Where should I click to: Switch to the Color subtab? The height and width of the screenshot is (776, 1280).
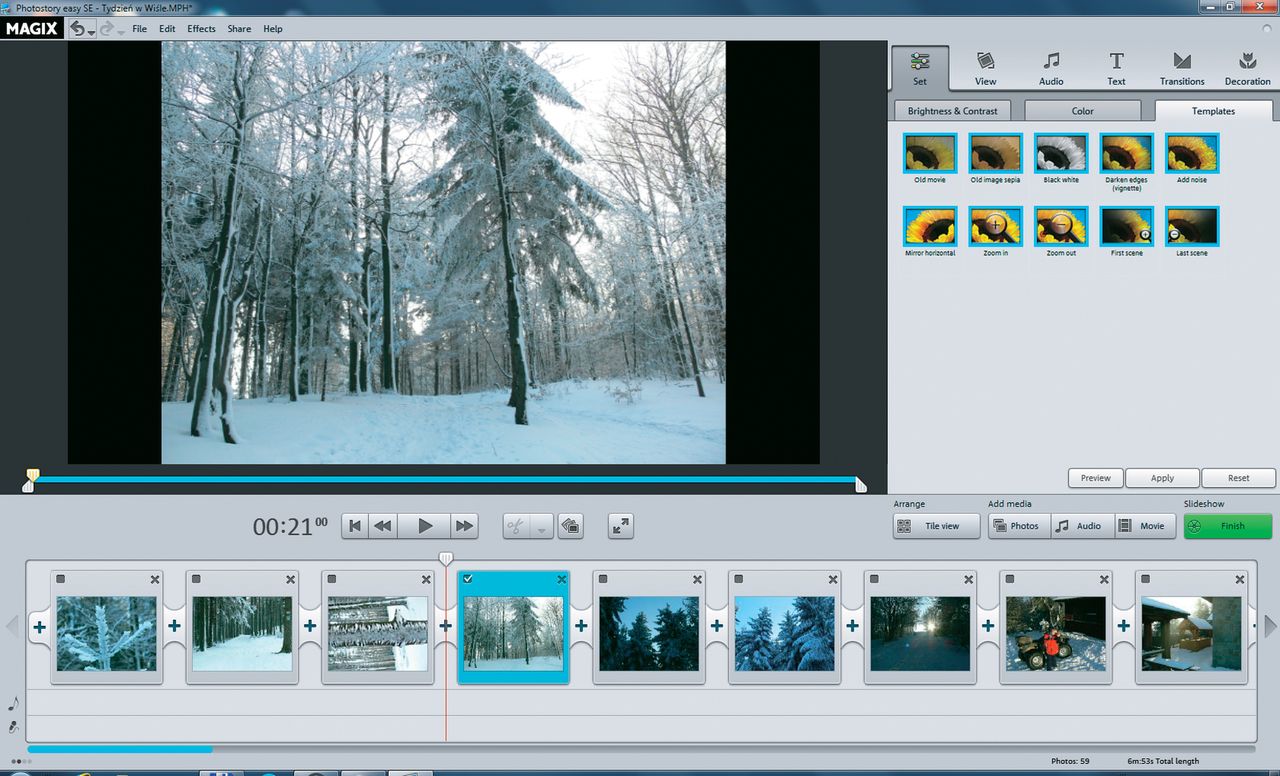(x=1083, y=111)
